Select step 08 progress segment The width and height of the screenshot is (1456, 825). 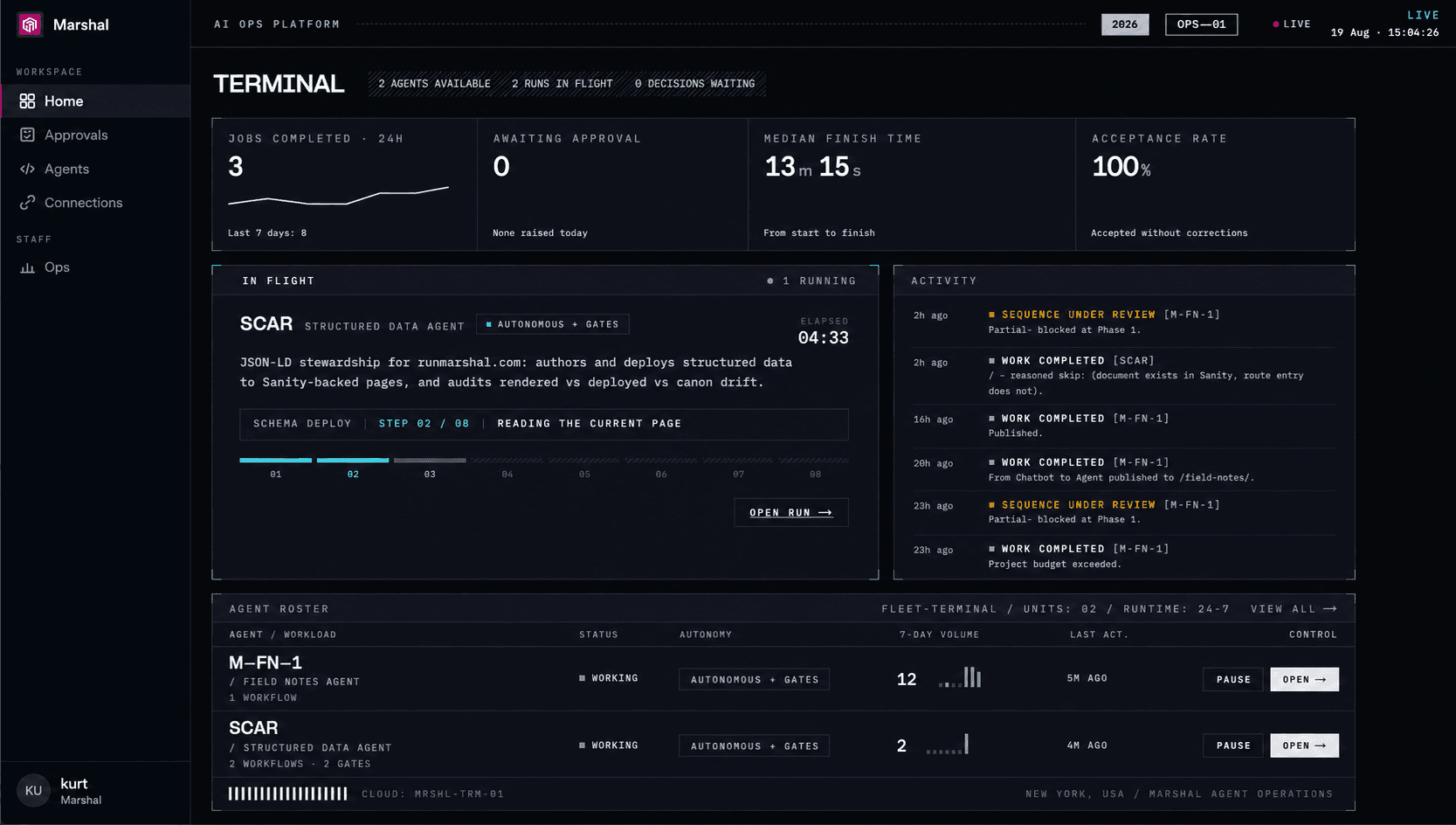(x=815, y=461)
